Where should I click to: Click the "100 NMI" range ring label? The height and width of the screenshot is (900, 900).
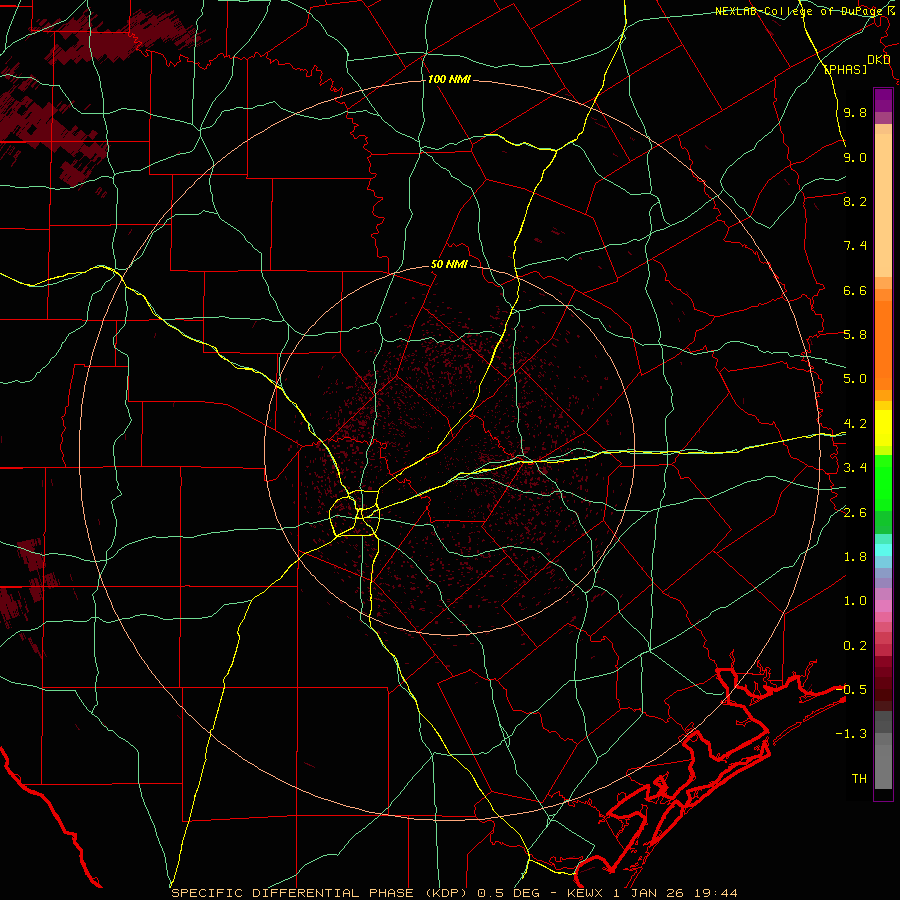(449, 79)
